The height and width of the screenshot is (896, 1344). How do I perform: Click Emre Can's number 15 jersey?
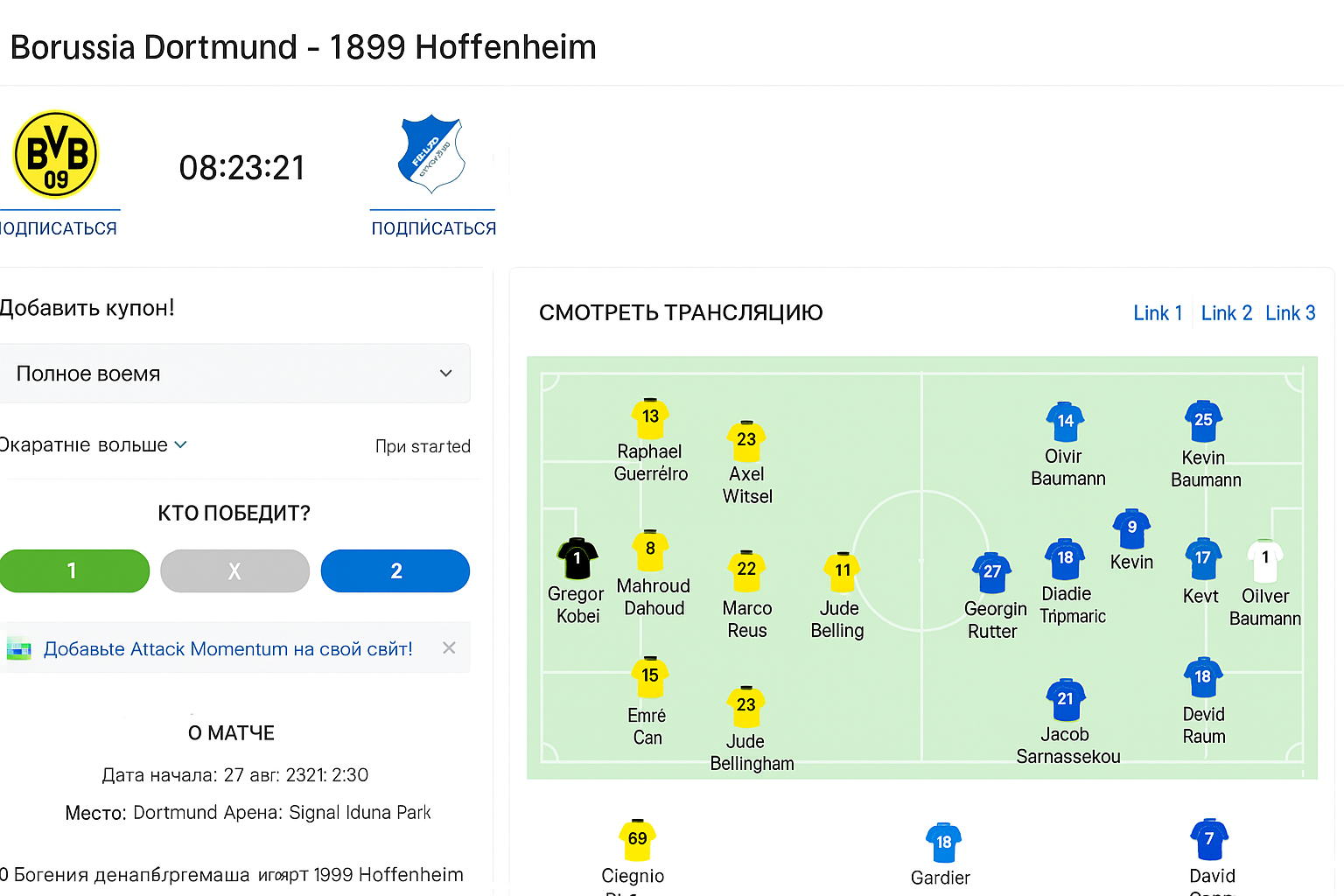coord(650,677)
